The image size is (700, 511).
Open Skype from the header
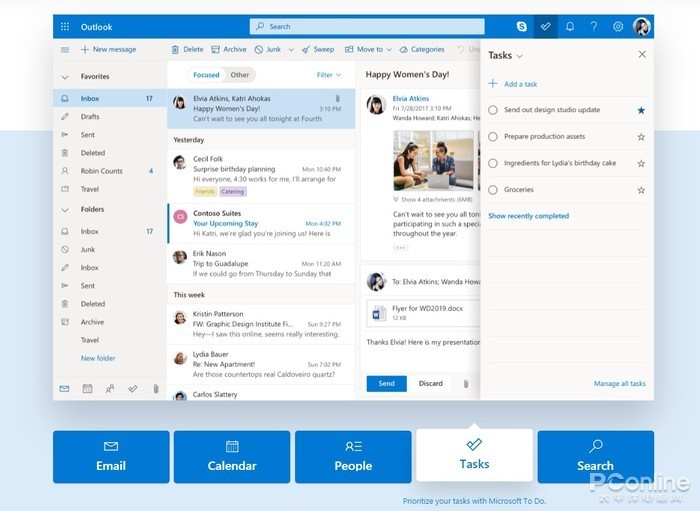pyautogui.click(x=521, y=26)
